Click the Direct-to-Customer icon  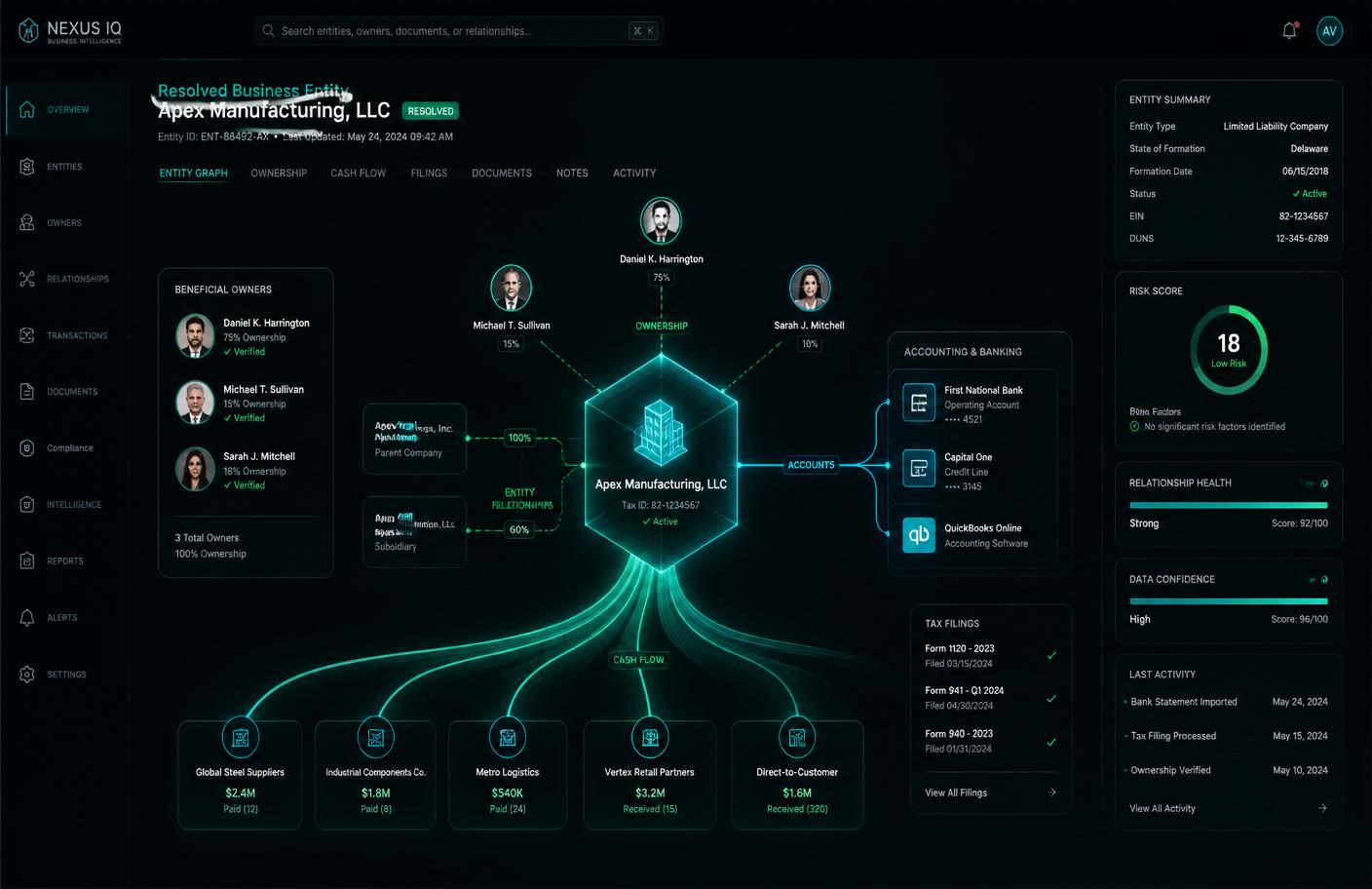tap(797, 738)
